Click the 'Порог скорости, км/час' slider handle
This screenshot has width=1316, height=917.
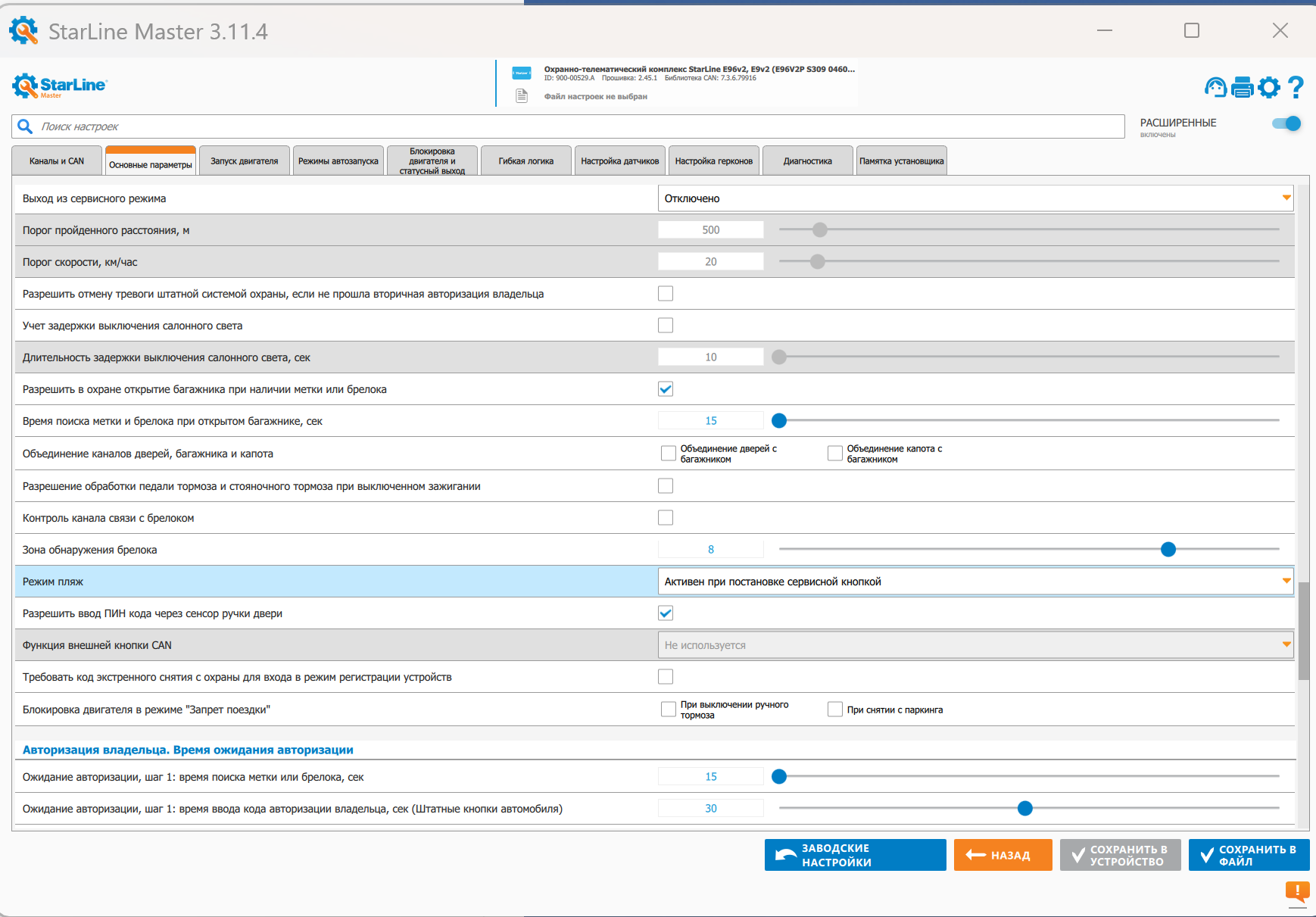click(x=818, y=261)
